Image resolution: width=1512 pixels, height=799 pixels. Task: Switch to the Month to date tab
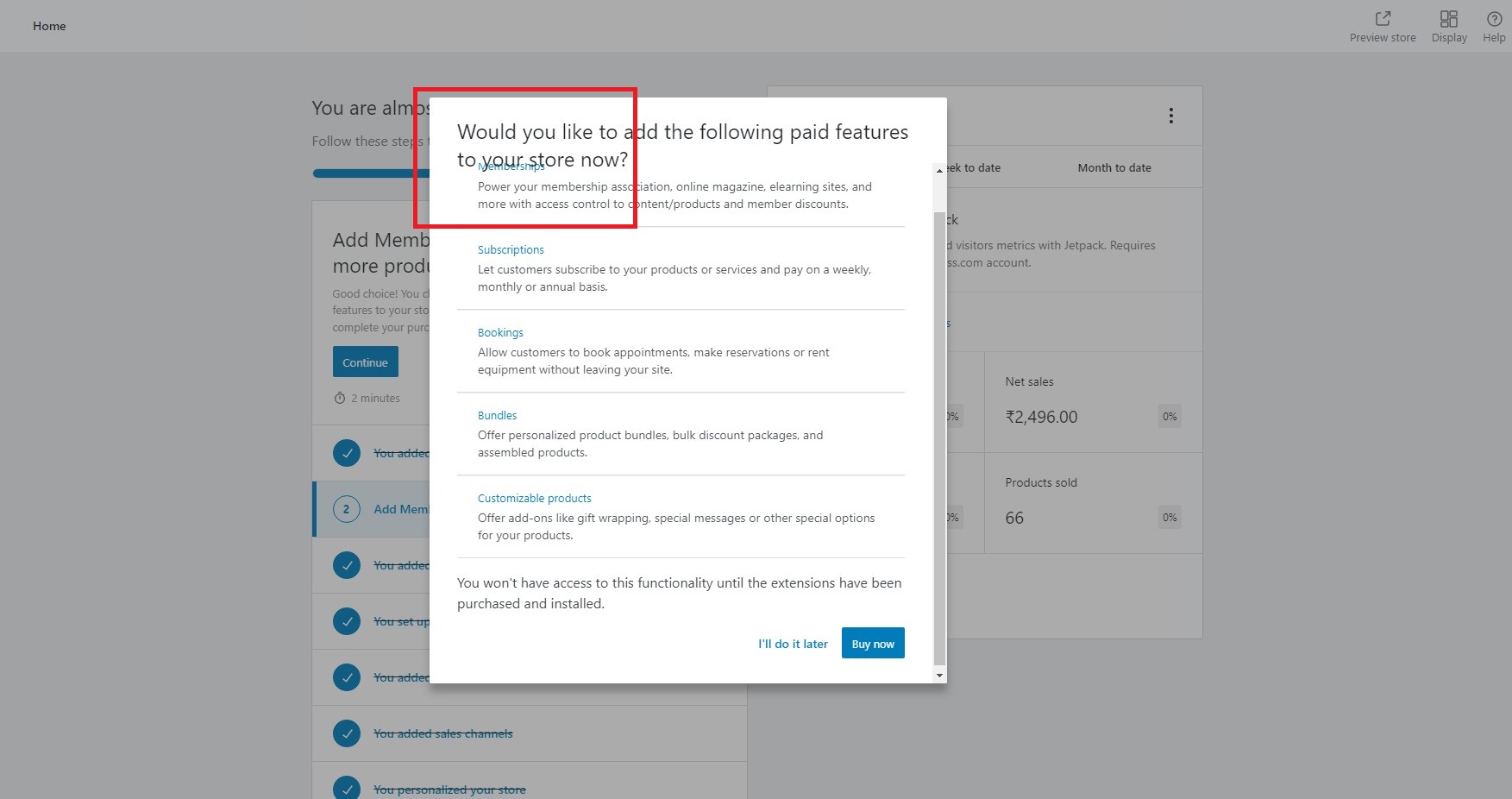pos(1114,167)
